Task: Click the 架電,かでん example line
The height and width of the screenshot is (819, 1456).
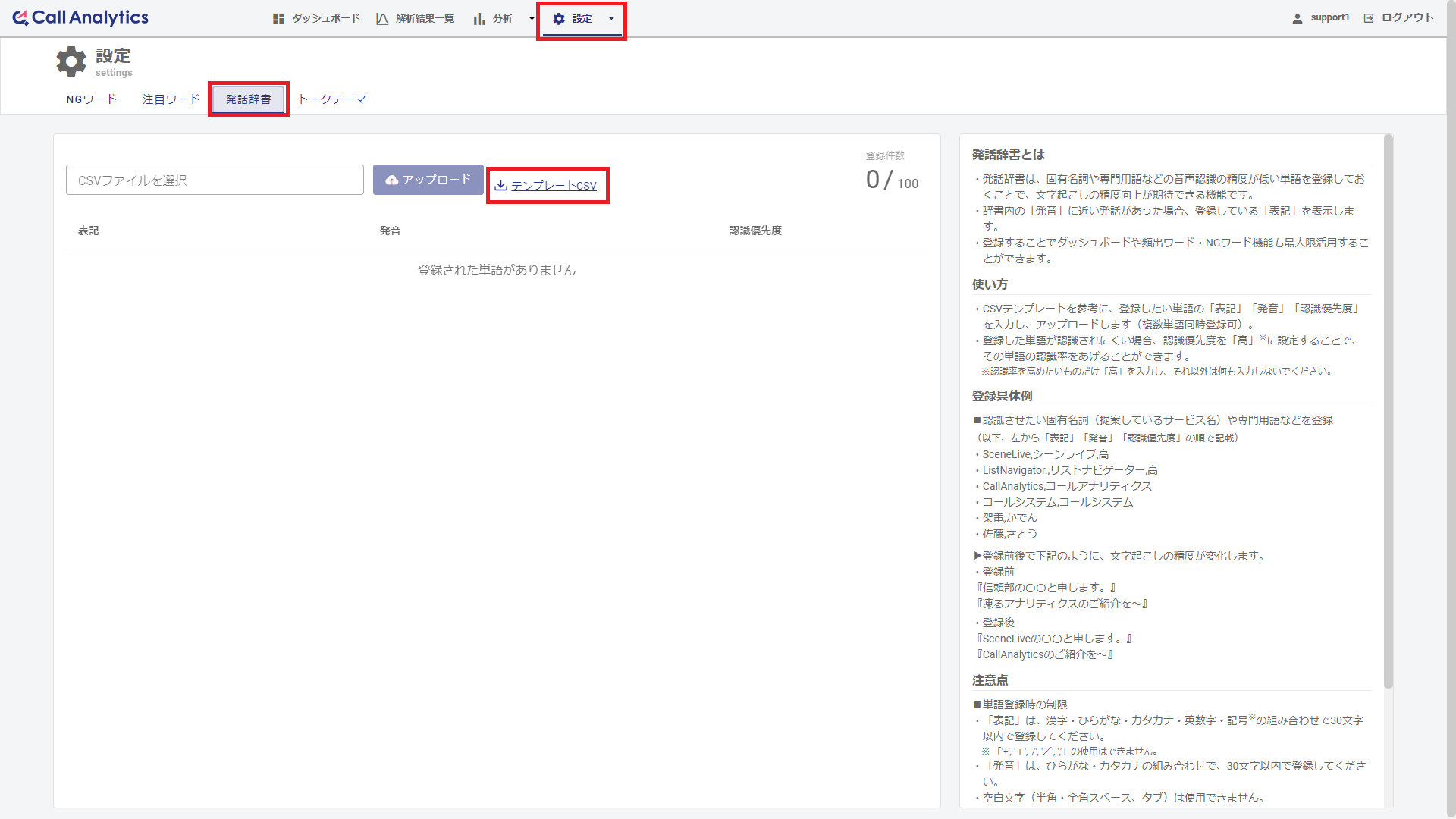Action: pyautogui.click(x=1006, y=518)
